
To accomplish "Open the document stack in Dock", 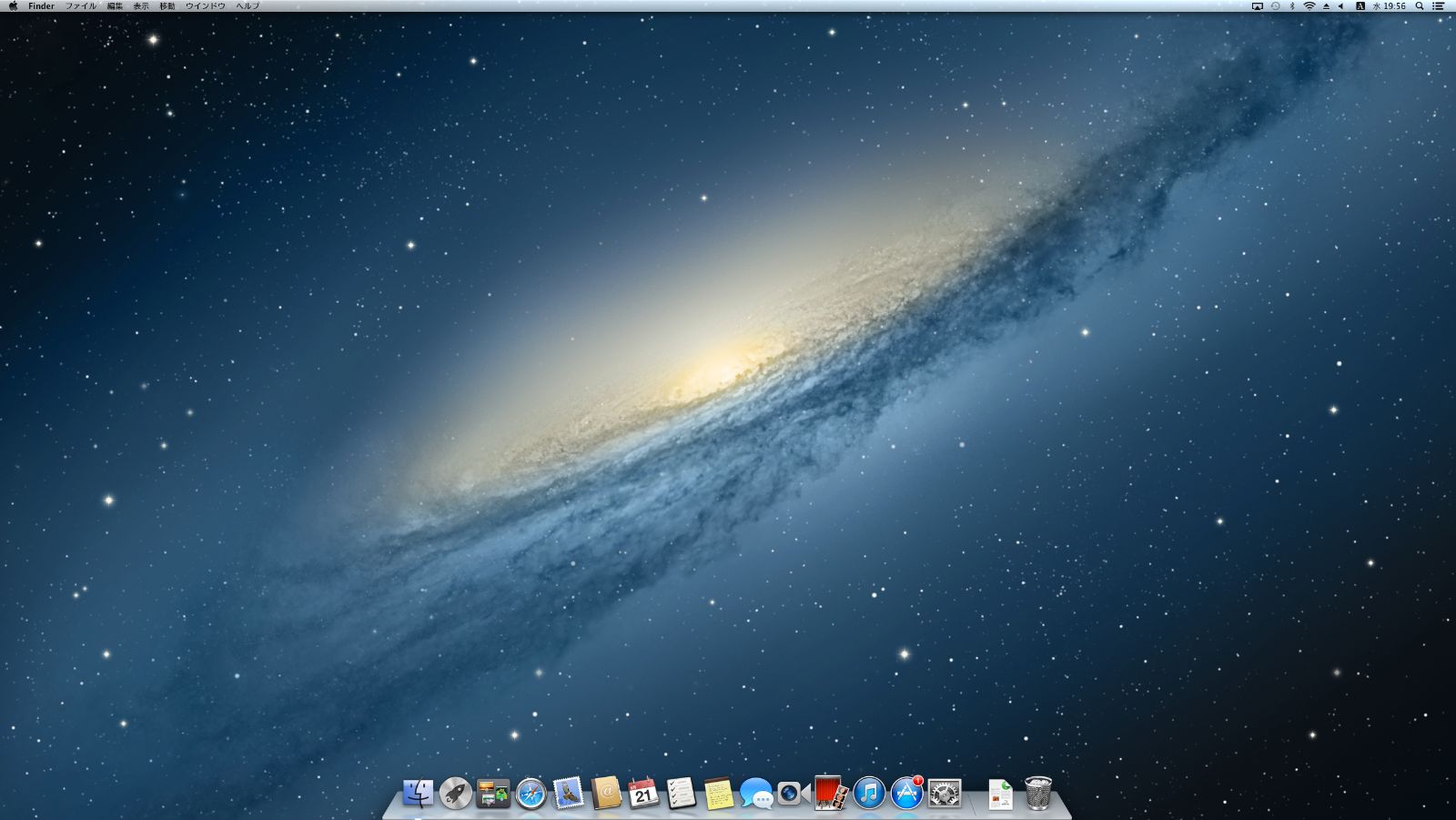I will coord(1000,794).
